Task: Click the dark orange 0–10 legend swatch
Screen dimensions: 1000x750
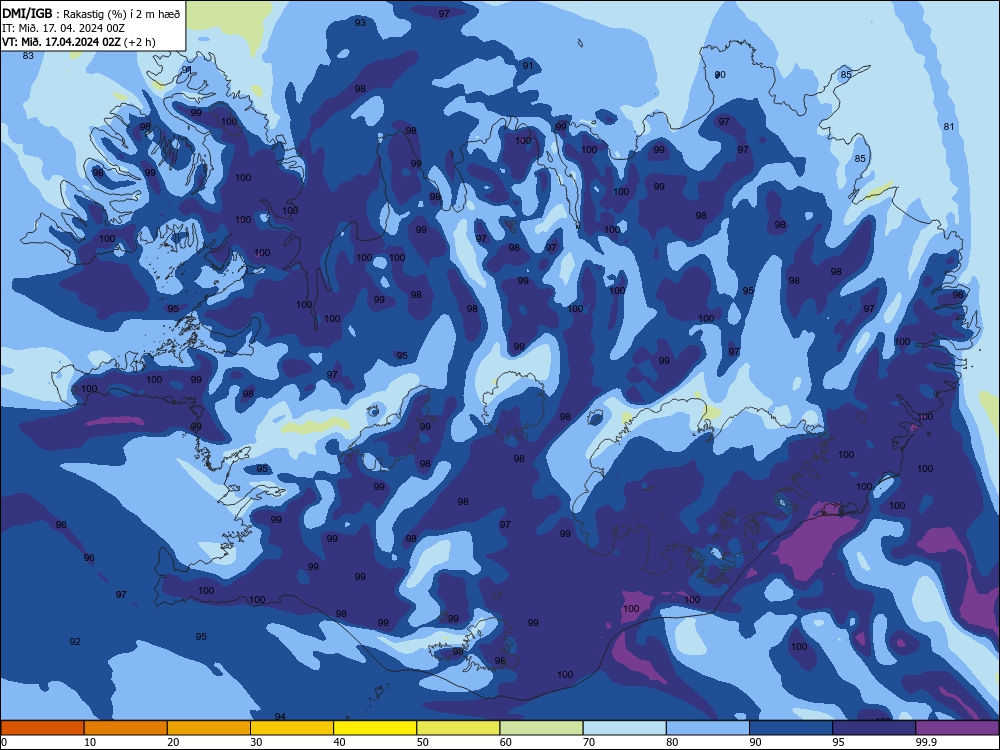Action: coord(42,728)
